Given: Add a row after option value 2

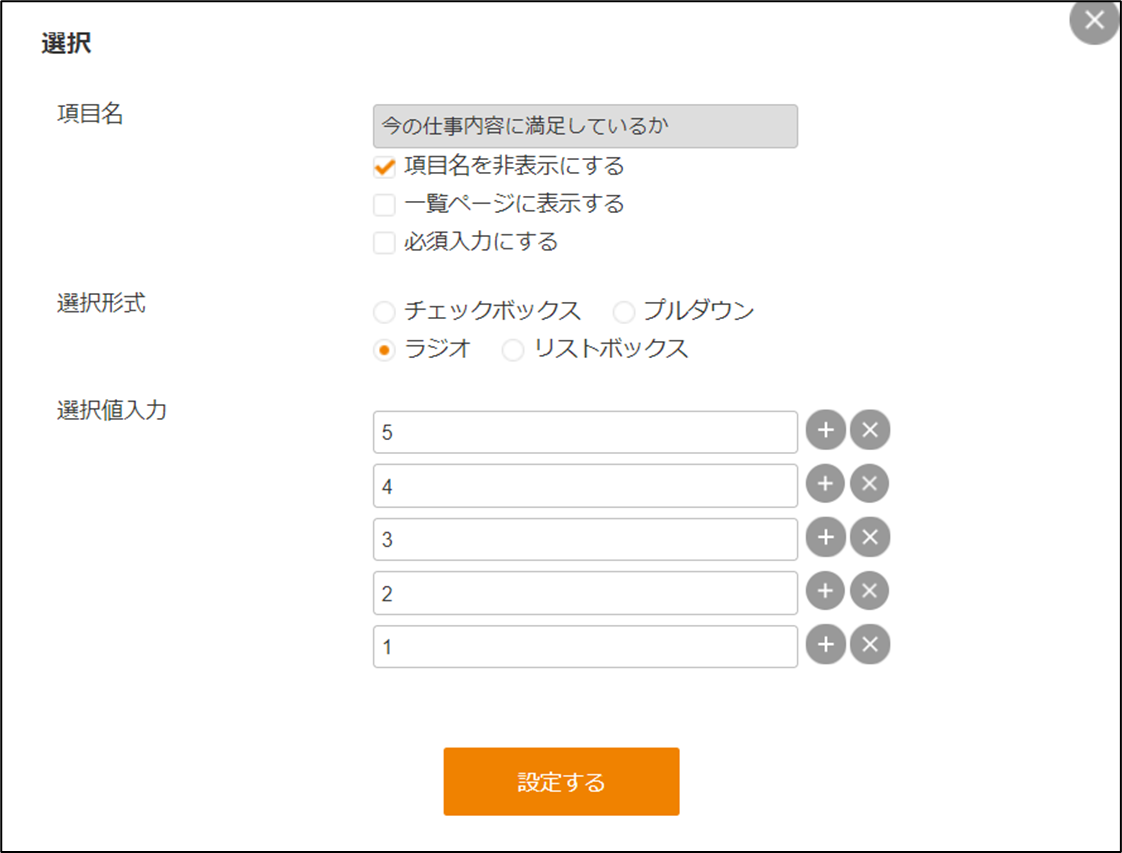Looking at the screenshot, I should [x=826, y=591].
